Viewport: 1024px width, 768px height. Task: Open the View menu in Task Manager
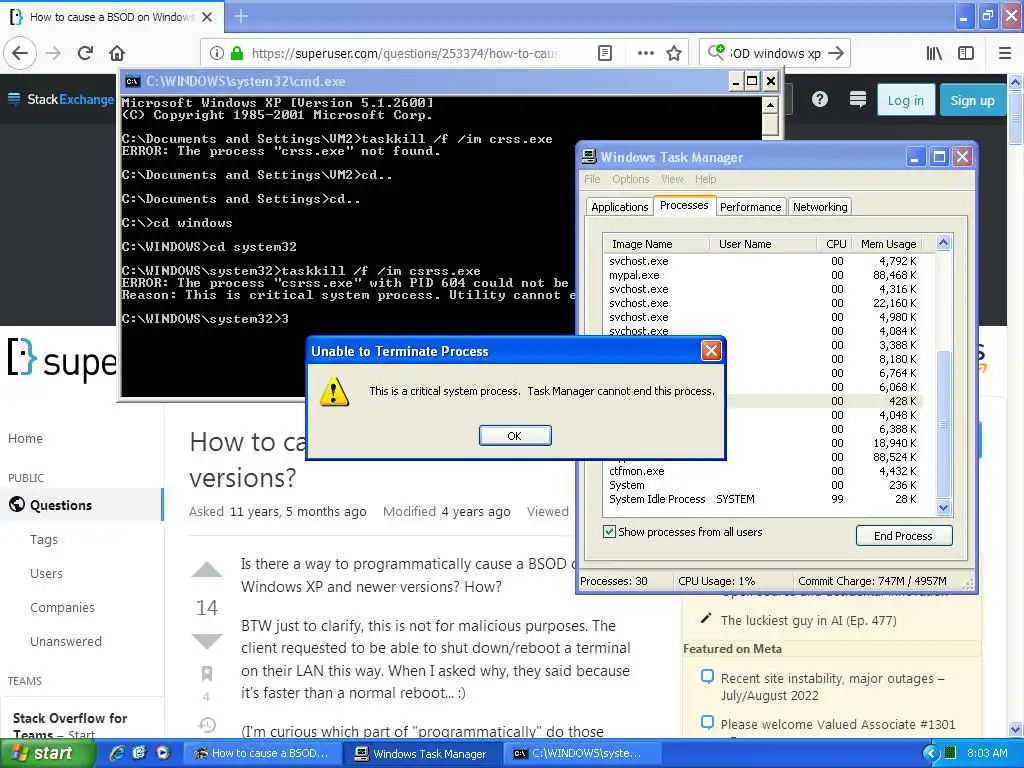pos(672,179)
